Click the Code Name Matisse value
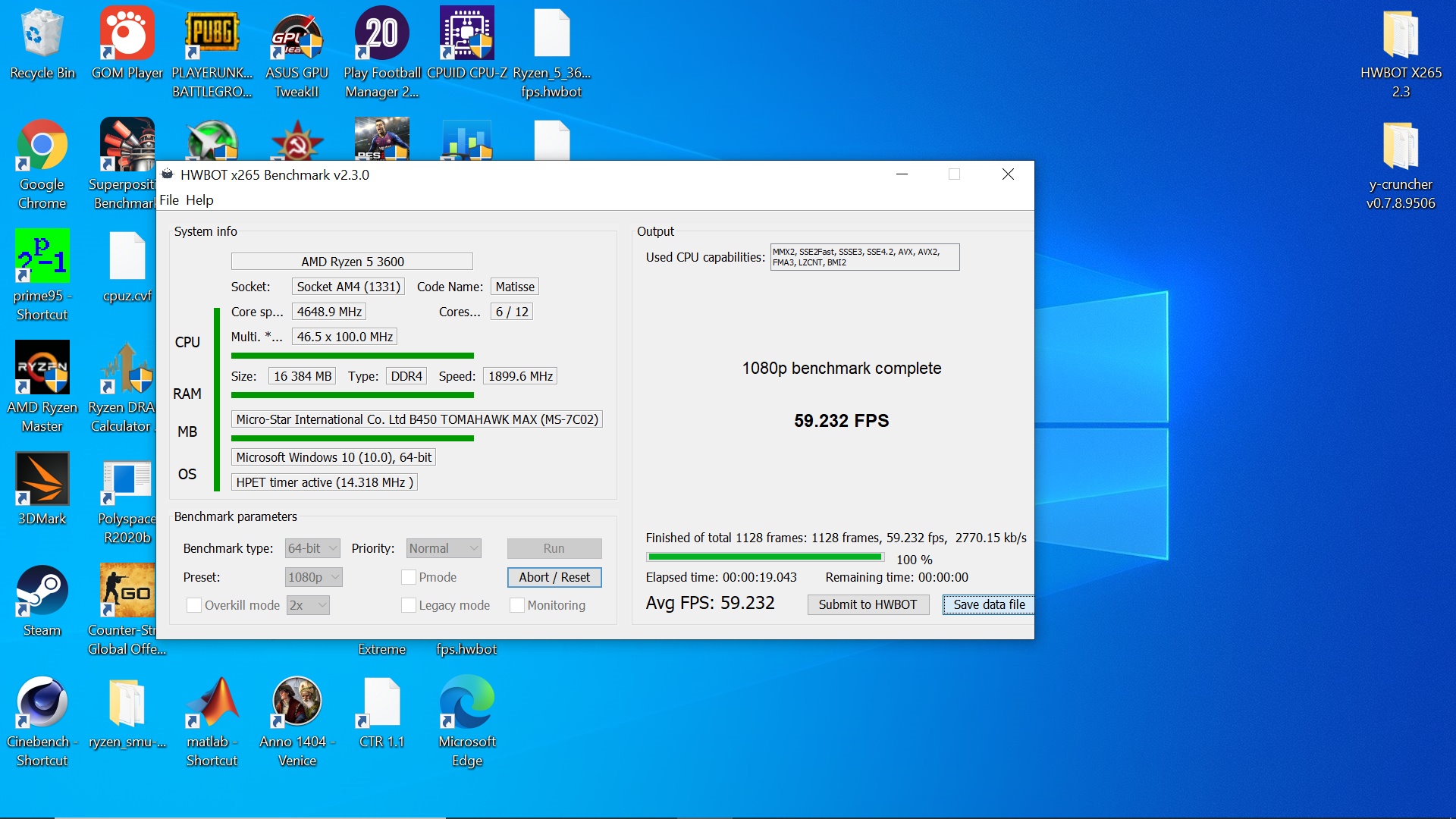The width and height of the screenshot is (1456, 819). (x=515, y=287)
